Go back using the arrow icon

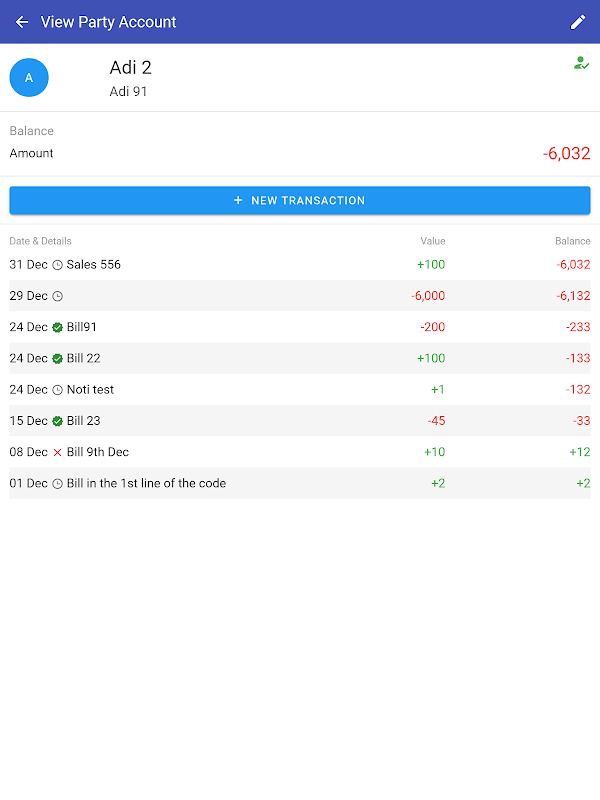point(22,22)
